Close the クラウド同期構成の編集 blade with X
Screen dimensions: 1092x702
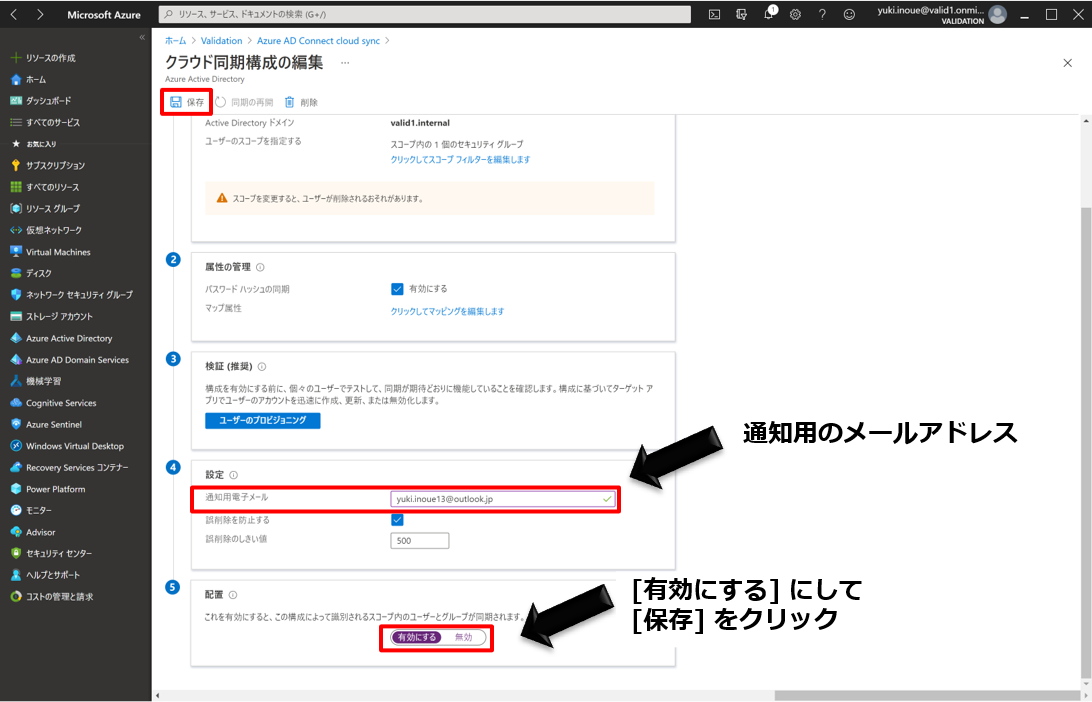[1067, 63]
